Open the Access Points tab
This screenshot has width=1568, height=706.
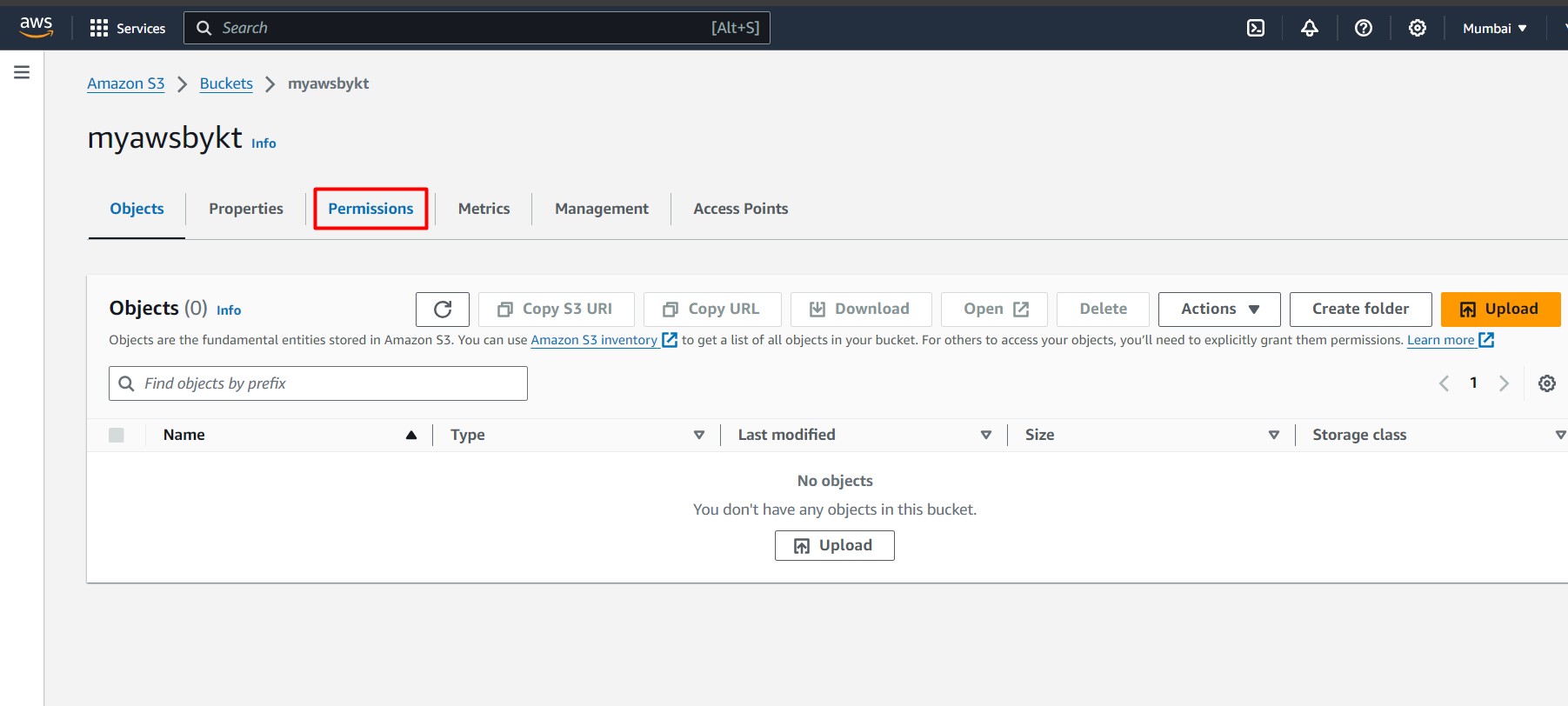click(x=741, y=209)
